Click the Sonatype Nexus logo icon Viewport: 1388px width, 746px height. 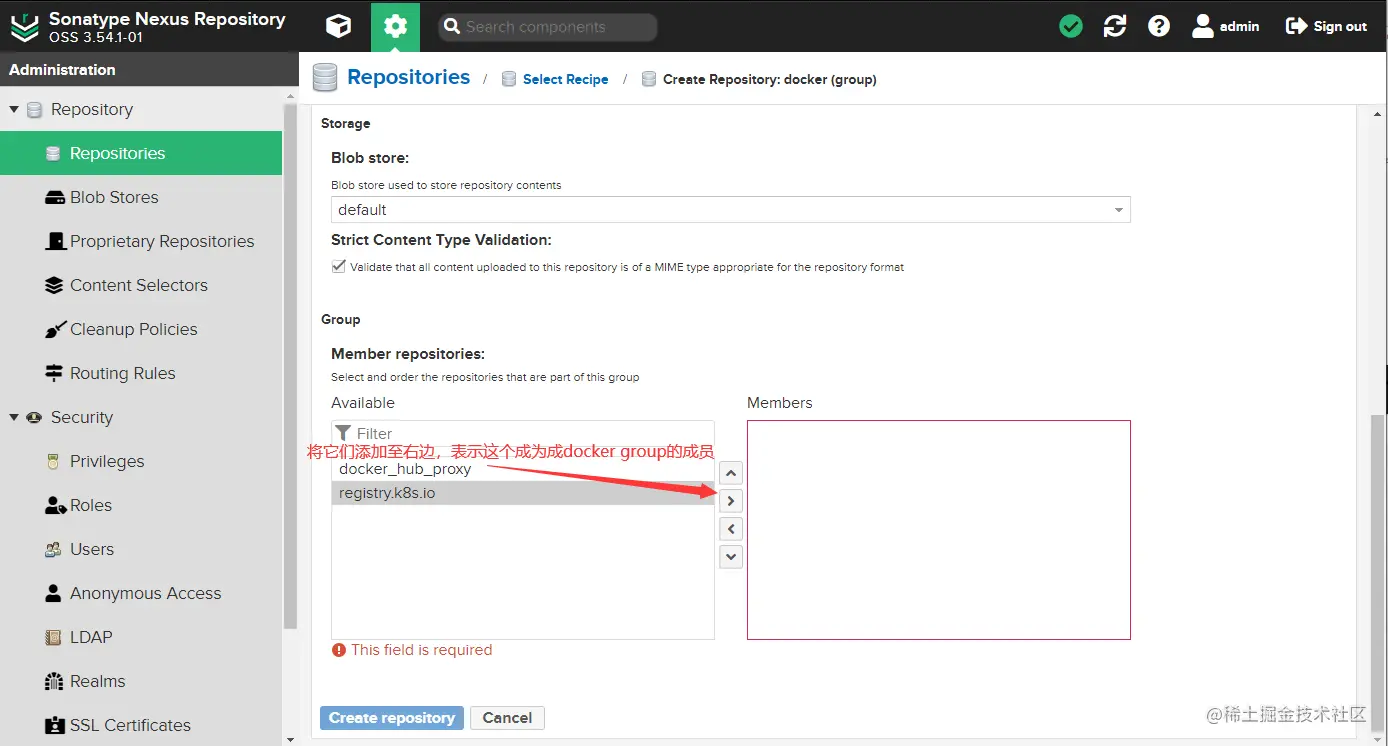click(24, 27)
